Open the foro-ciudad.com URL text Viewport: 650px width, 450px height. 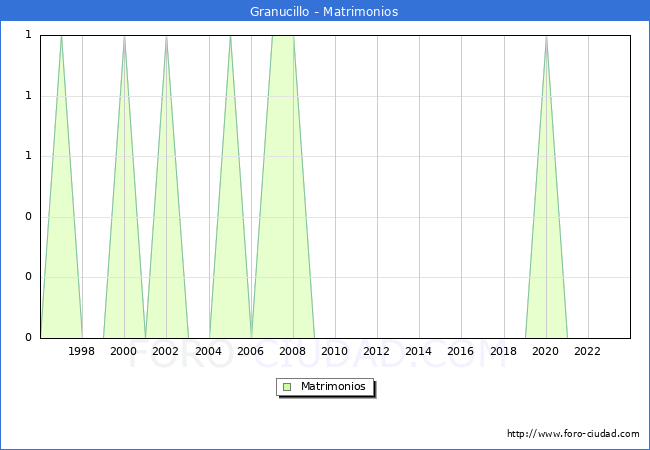click(x=573, y=433)
